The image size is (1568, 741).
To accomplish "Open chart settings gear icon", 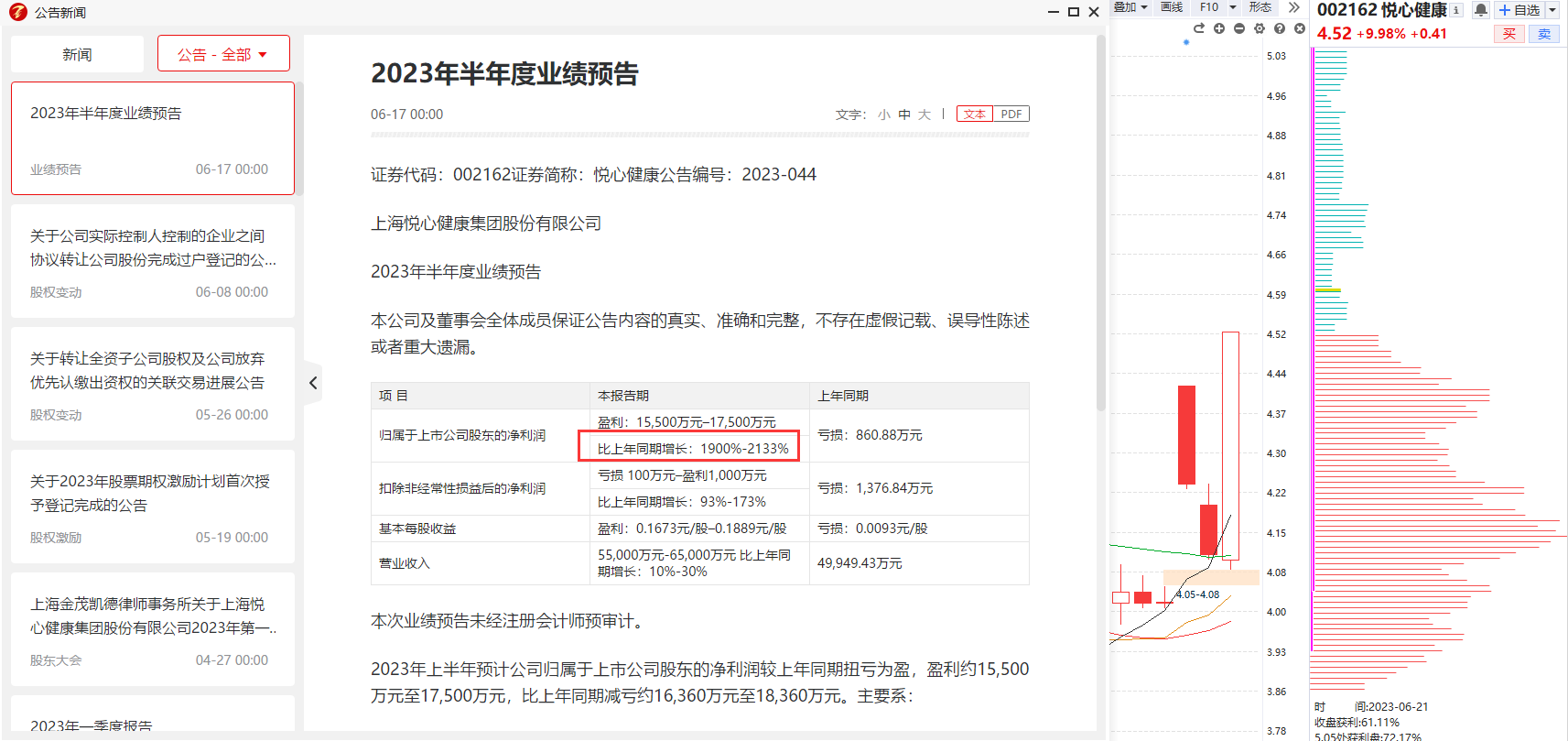I will pyautogui.click(x=1260, y=28).
